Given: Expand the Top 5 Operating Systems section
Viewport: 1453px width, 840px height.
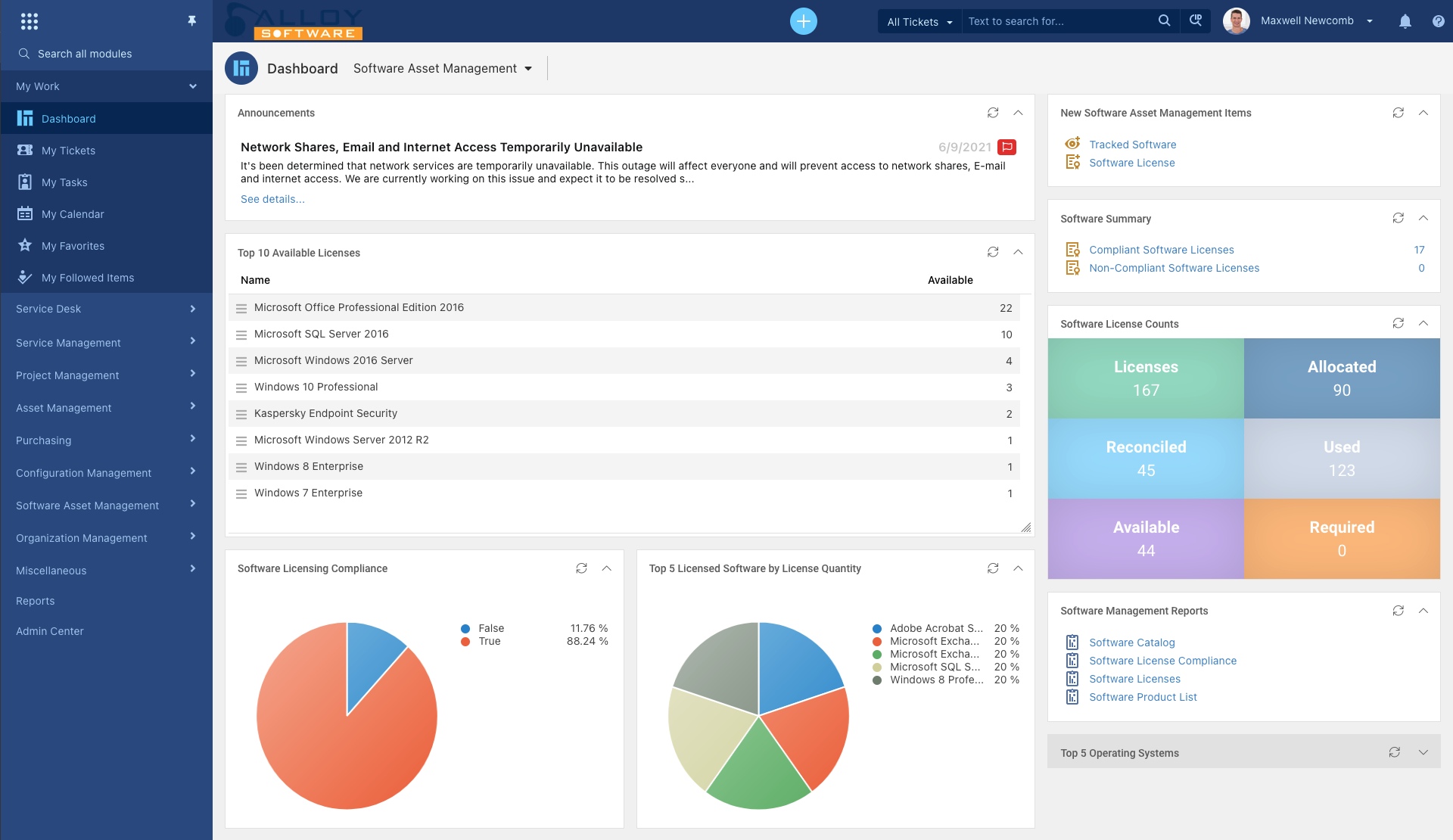Looking at the screenshot, I should coord(1423,752).
